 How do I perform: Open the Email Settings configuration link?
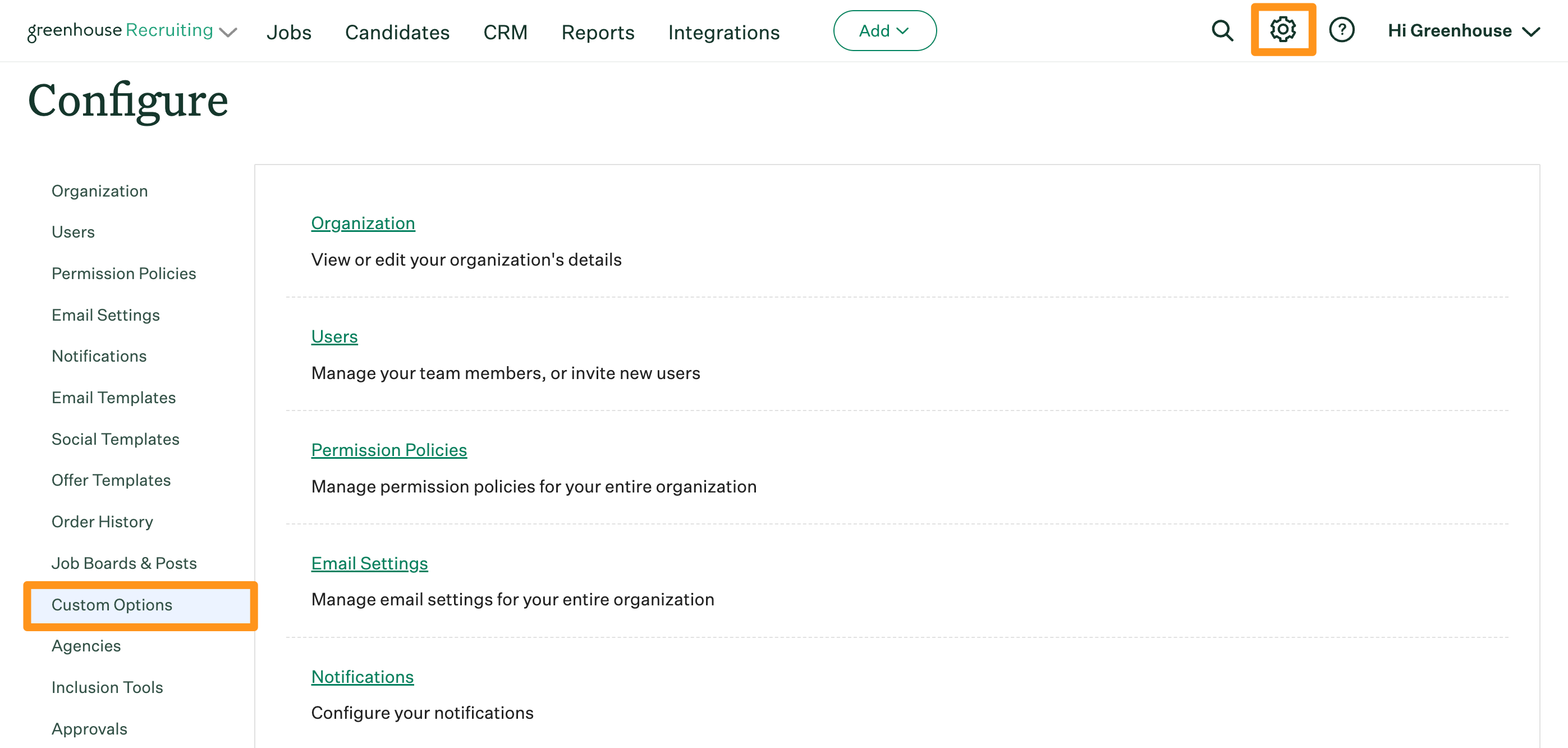(x=369, y=563)
